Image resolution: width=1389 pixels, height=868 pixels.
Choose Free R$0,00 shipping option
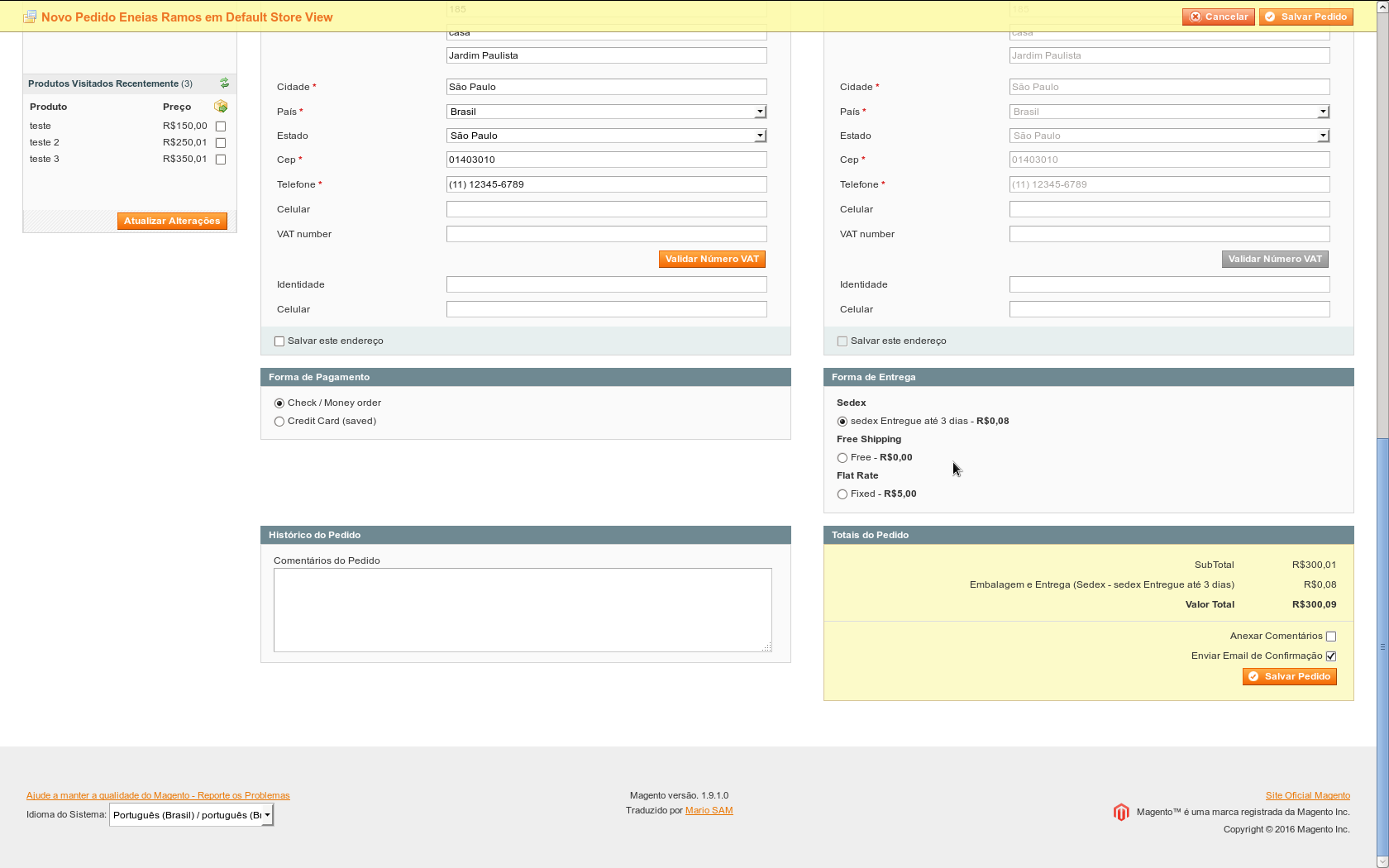click(842, 458)
